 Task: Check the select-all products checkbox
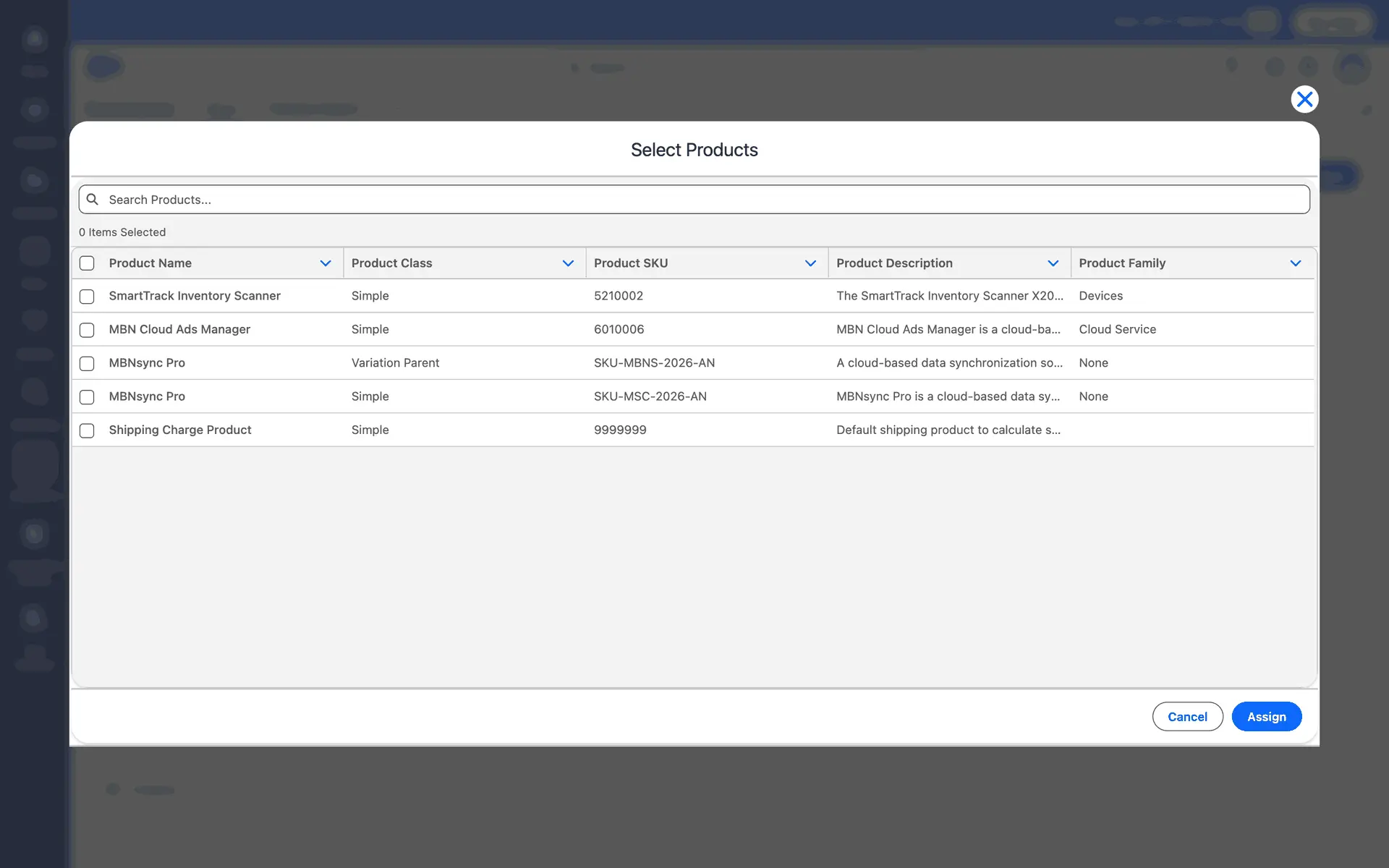click(x=87, y=263)
